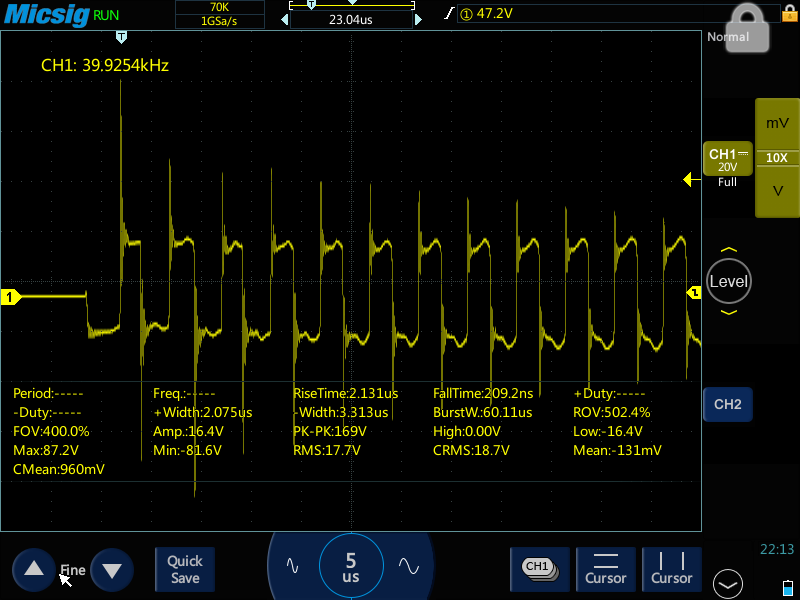Image resolution: width=800 pixels, height=600 pixels.
Task: Toggle the RUN acquisition state
Action: point(106,15)
